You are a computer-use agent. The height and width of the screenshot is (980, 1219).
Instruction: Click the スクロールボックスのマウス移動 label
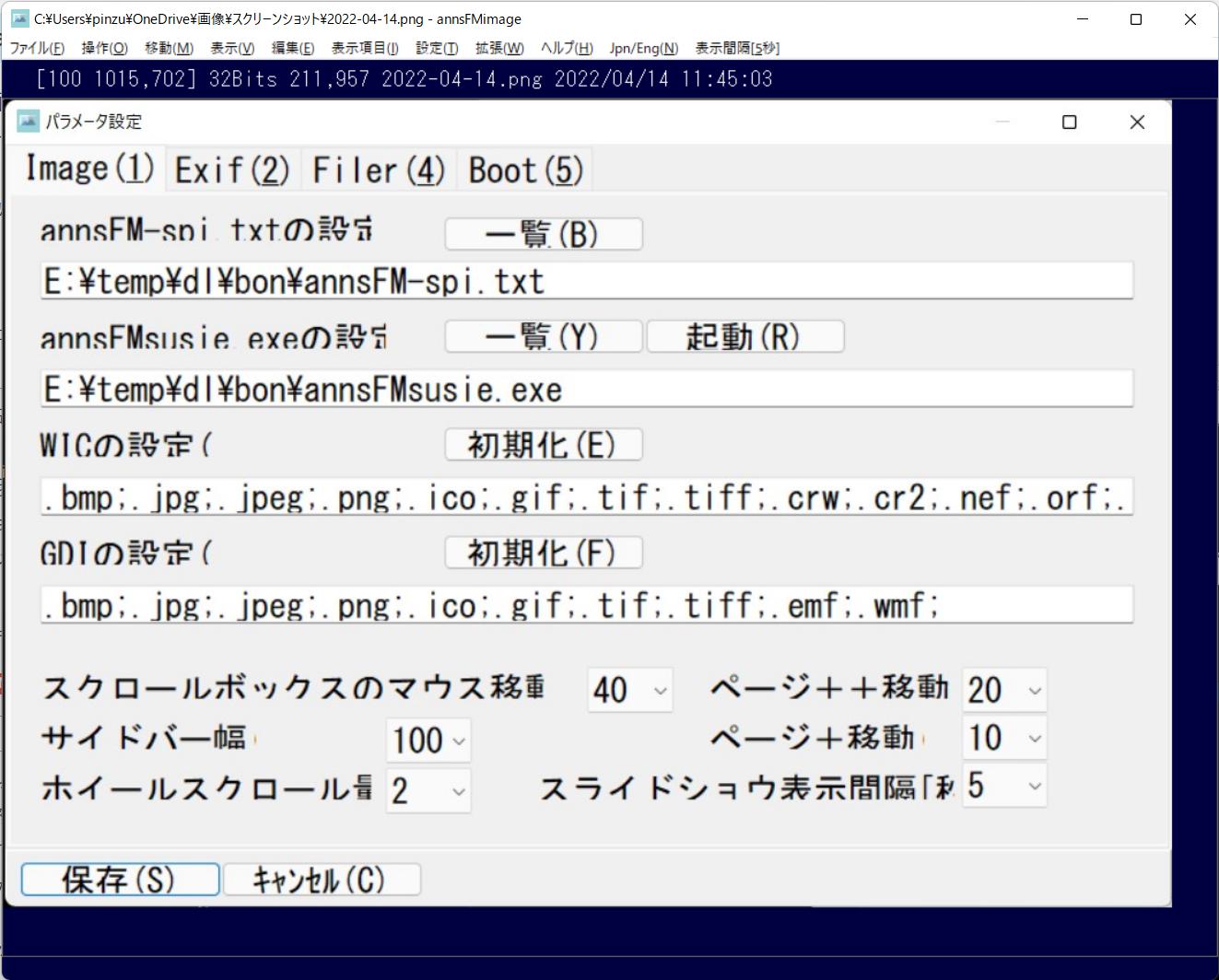[294, 687]
